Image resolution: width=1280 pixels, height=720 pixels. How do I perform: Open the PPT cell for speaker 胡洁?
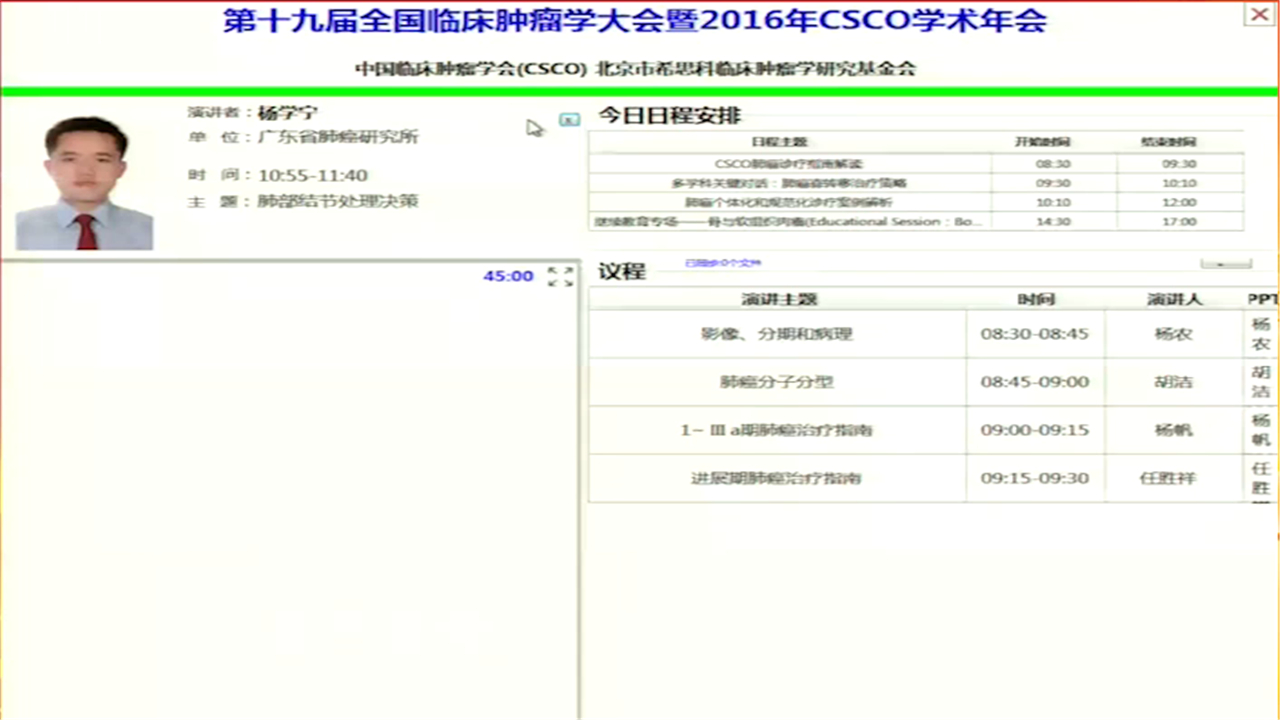pyautogui.click(x=1261, y=382)
